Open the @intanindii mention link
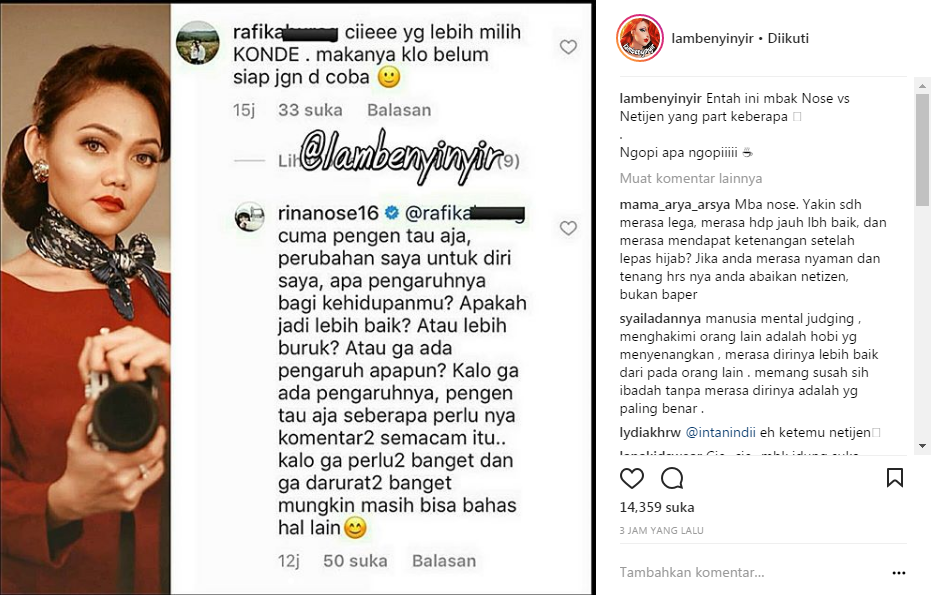Screen dimensions: 931x595 [x=720, y=432]
